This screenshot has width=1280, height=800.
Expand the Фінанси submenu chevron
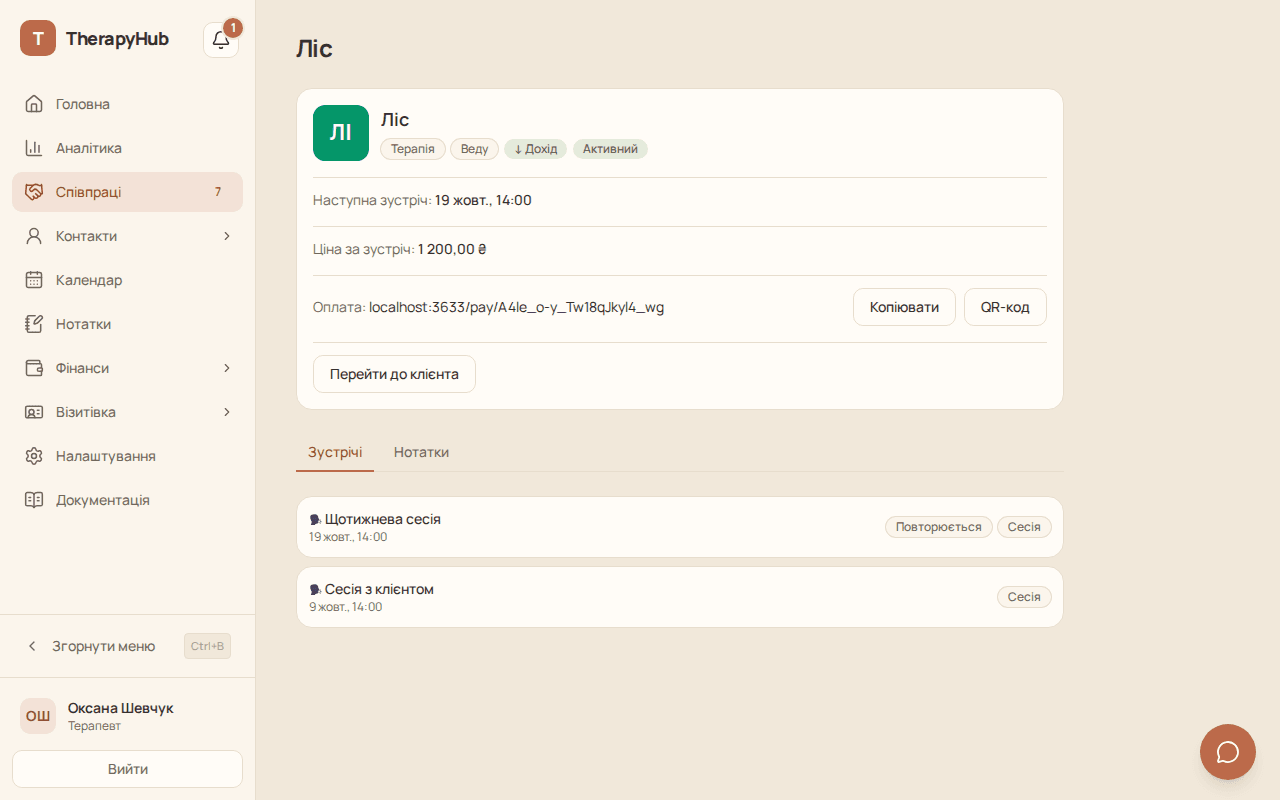[x=227, y=368]
